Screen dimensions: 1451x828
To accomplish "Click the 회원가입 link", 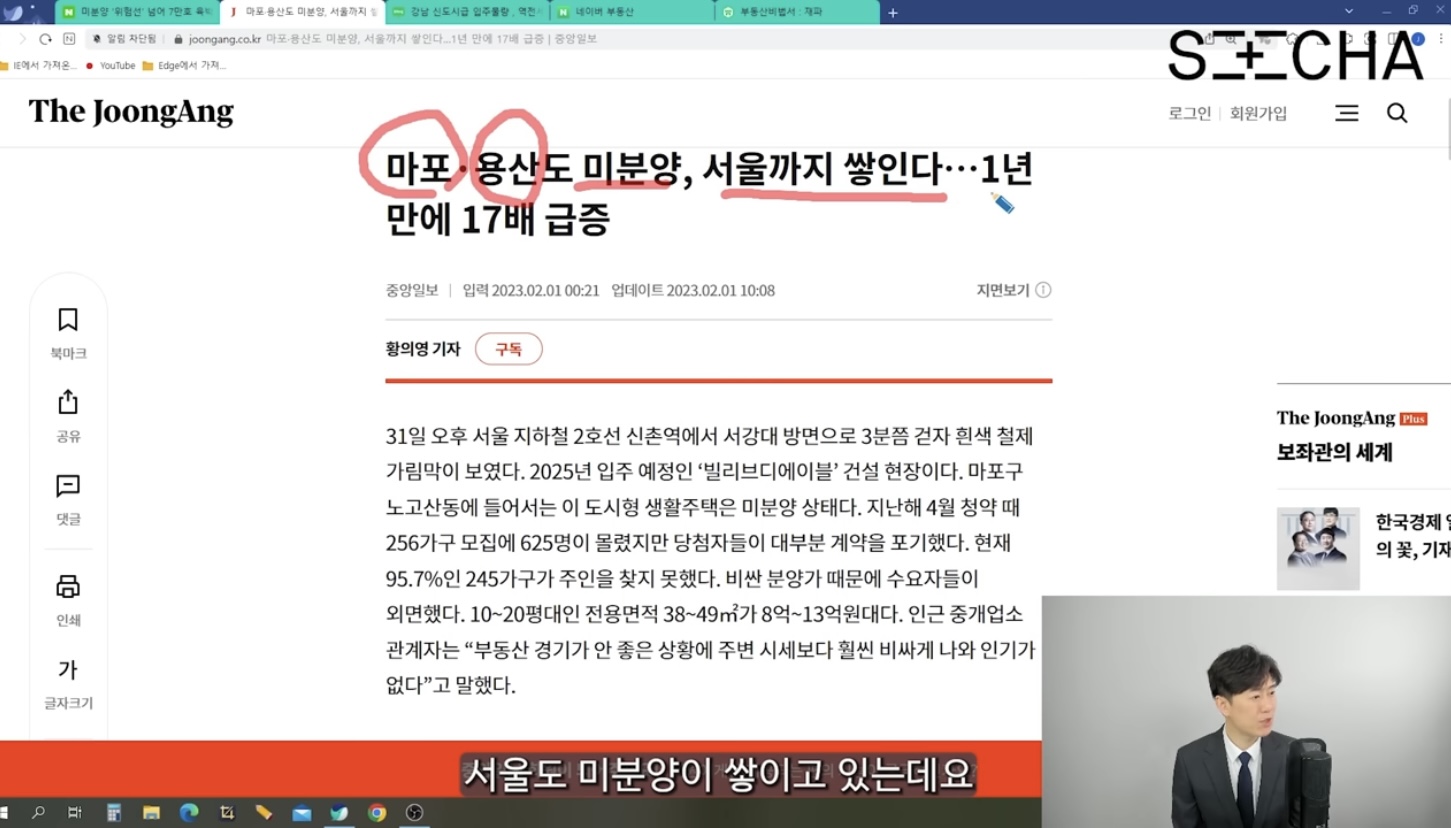I will [x=1258, y=113].
